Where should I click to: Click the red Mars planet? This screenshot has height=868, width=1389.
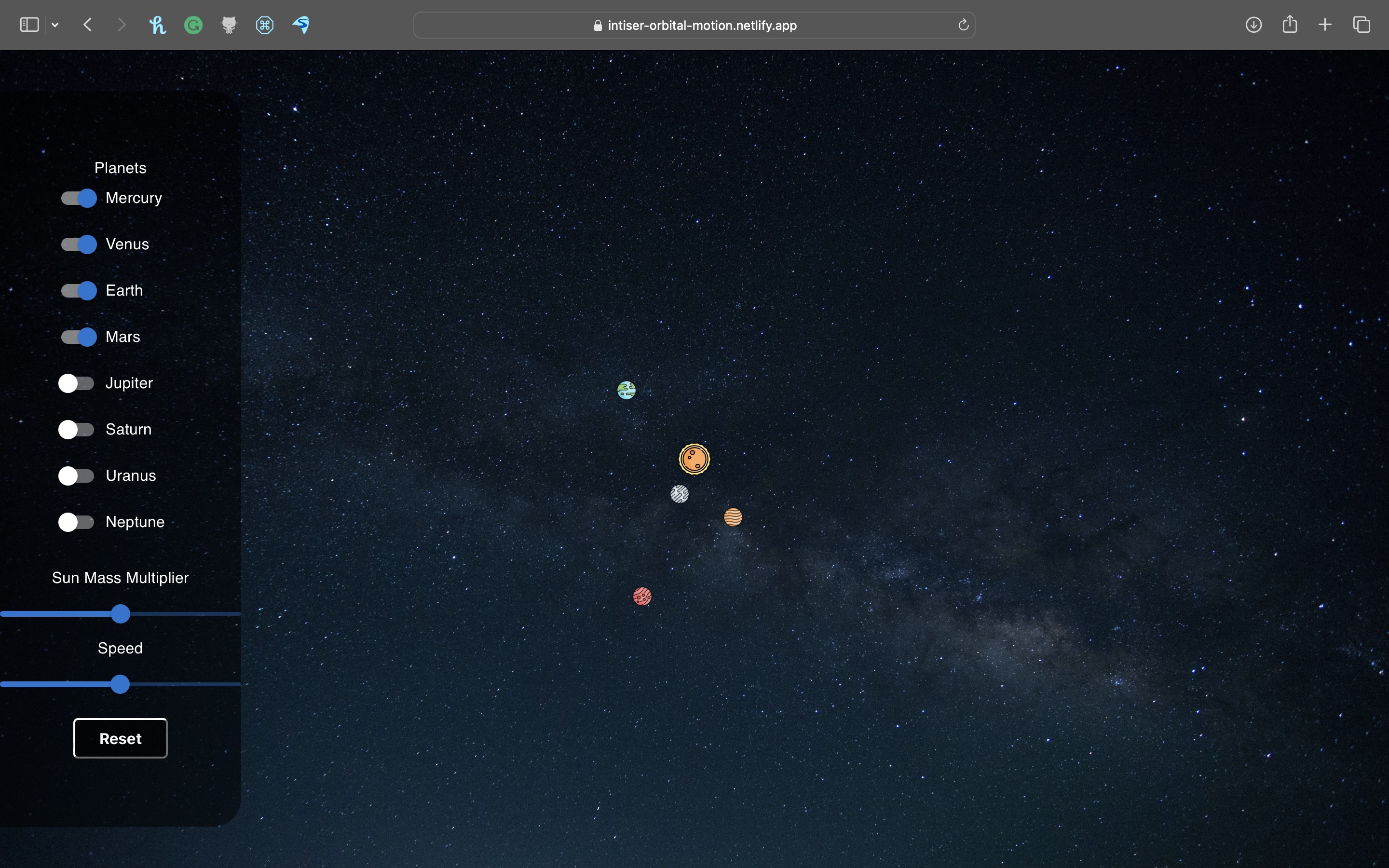642,597
